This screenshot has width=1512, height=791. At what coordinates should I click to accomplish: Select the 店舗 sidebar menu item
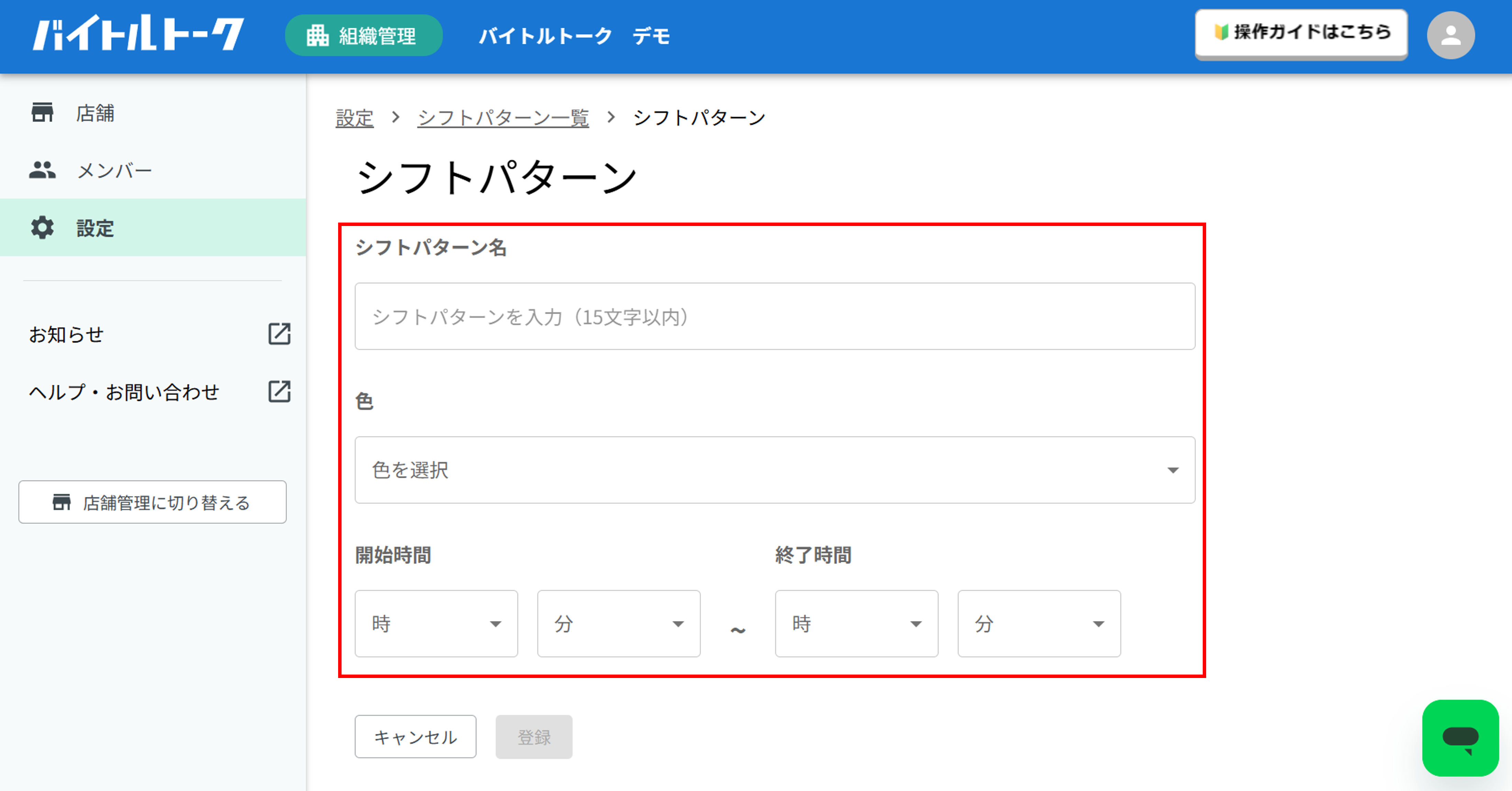153,113
